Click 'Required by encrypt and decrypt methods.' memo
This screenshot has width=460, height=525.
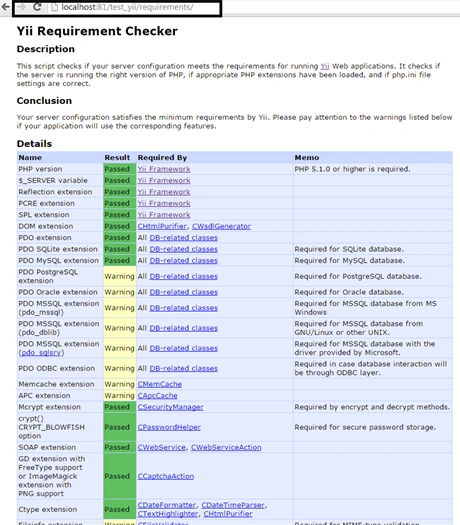372,407
